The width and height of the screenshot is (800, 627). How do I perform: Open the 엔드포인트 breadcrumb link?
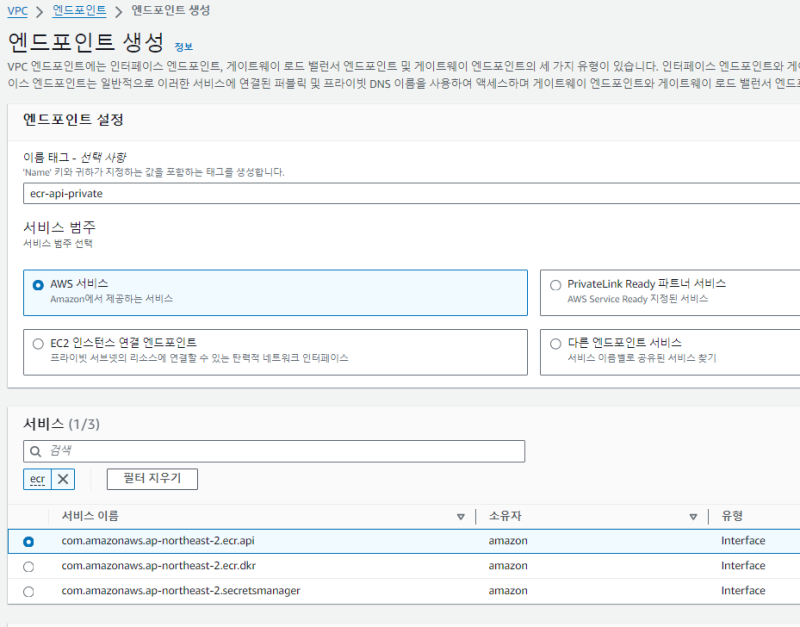coord(79,11)
